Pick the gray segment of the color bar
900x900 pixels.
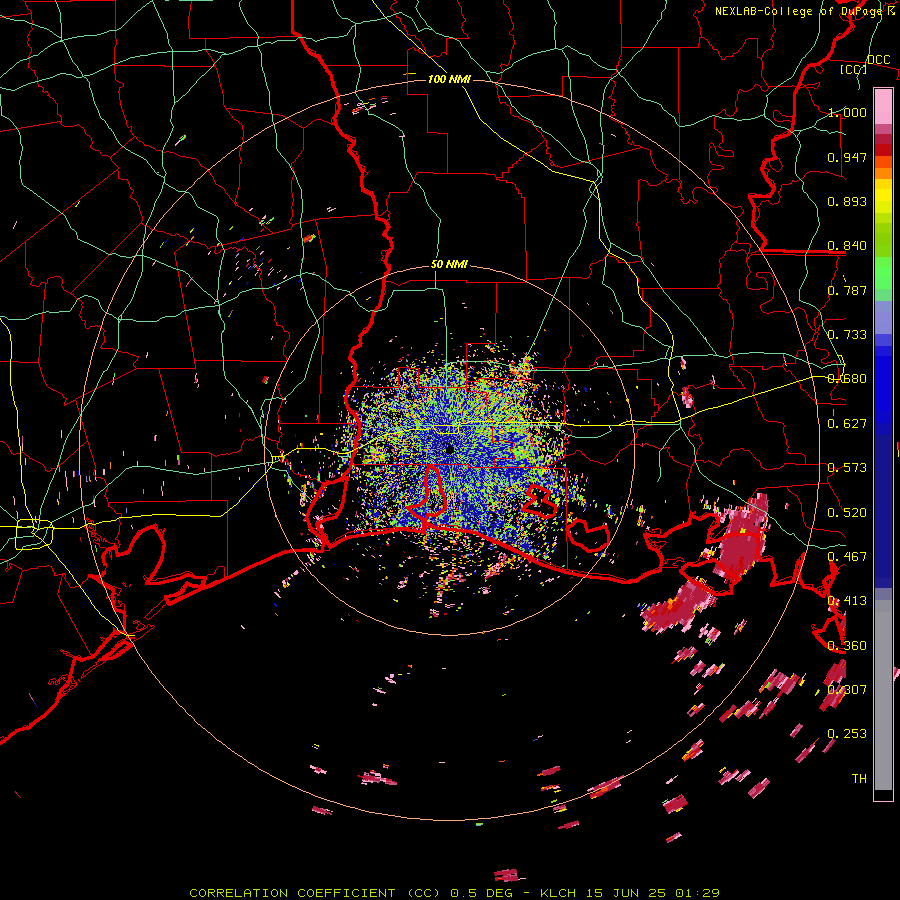click(883, 695)
